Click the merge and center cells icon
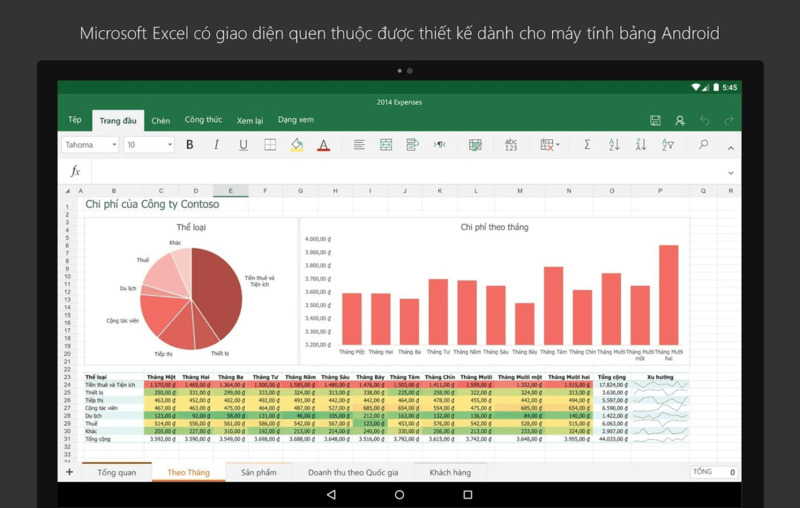This screenshot has width=800, height=508. pos(386,145)
